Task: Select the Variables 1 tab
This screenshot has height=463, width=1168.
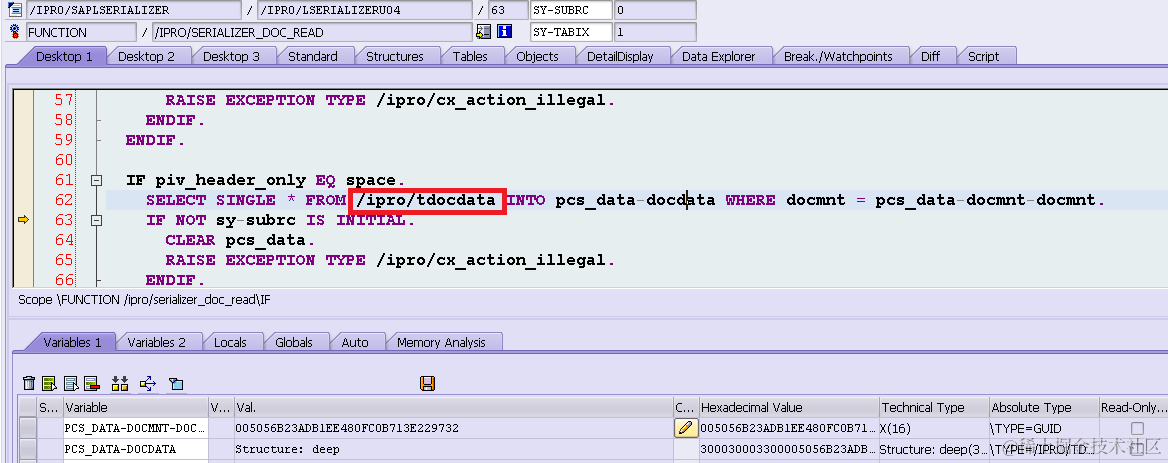Action: [72, 342]
